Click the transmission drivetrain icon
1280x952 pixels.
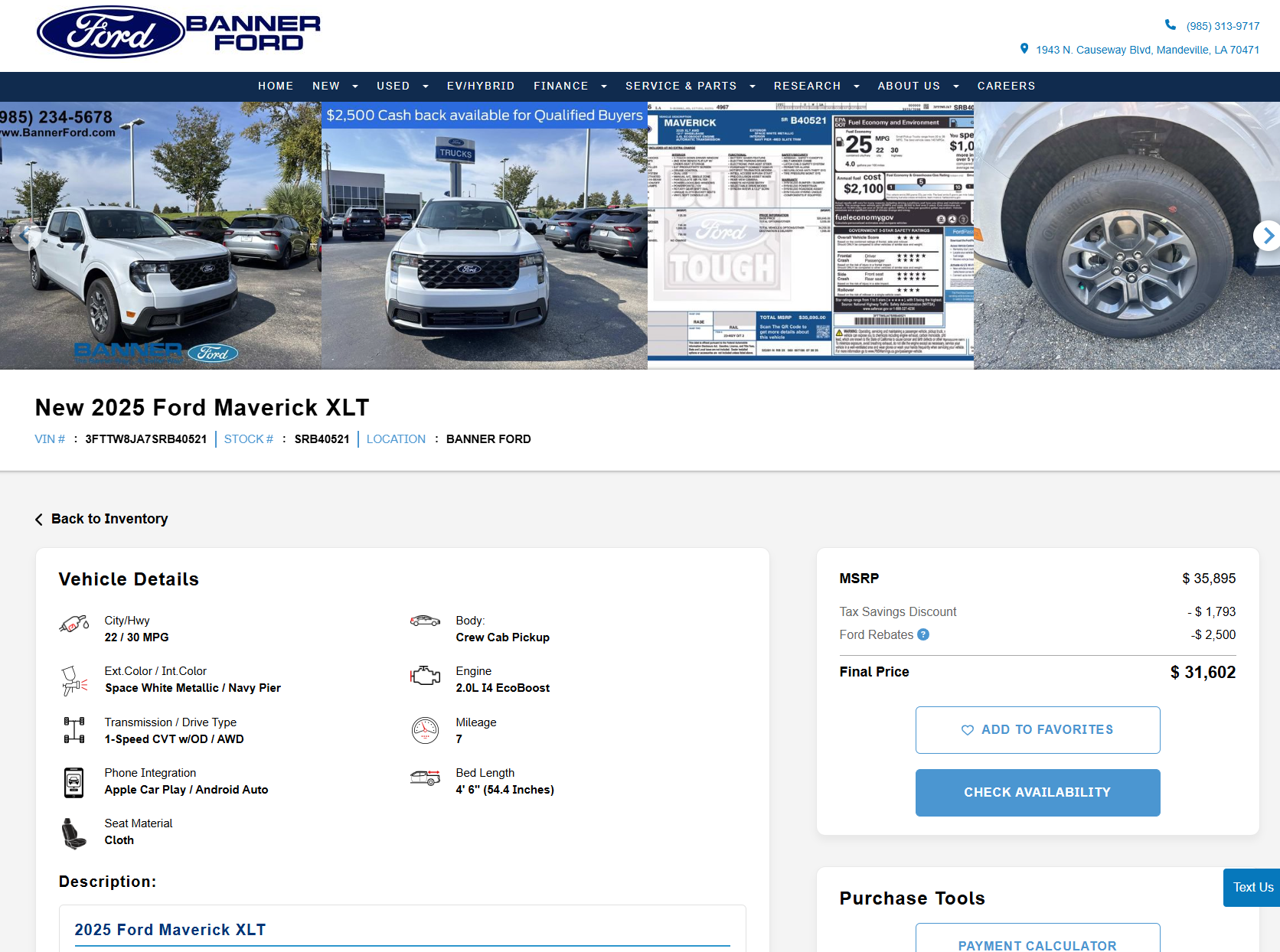74,730
